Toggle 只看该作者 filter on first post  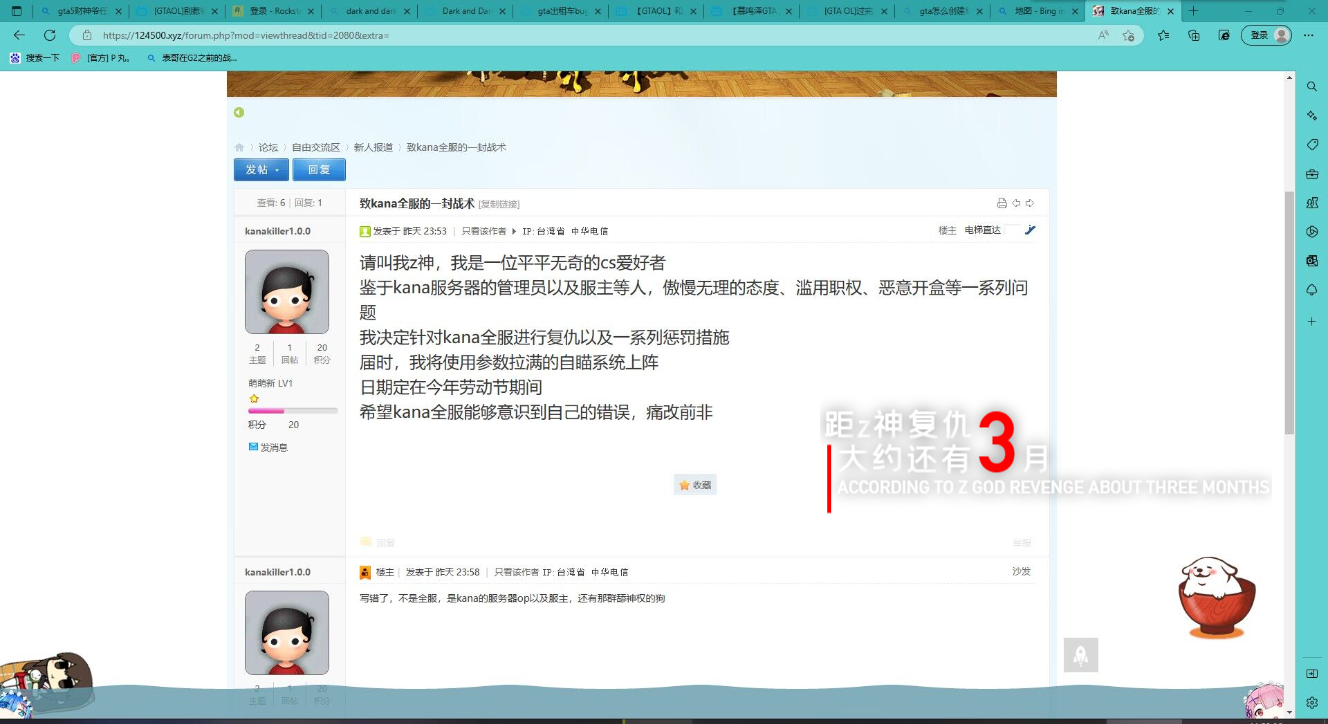point(483,231)
